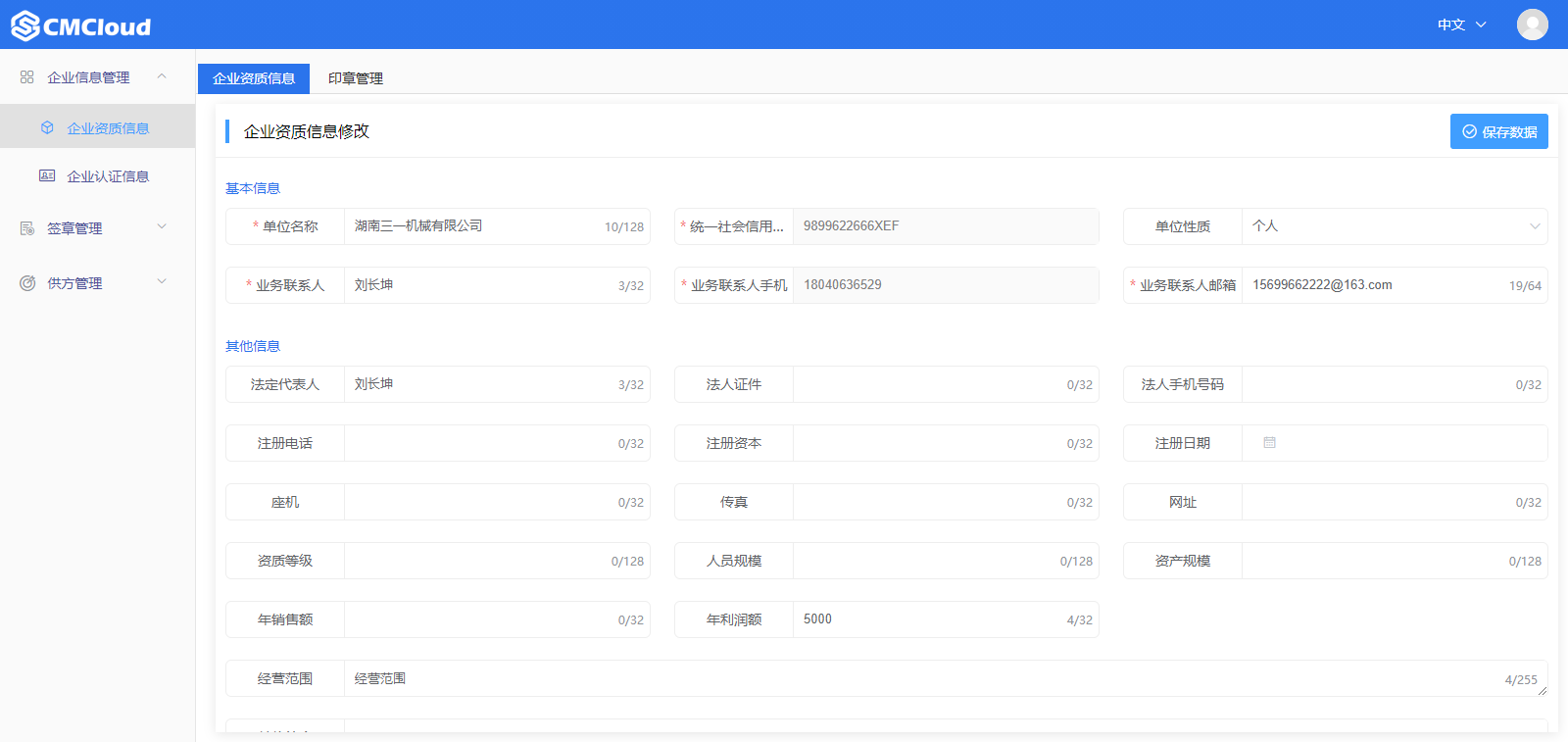Click the 法人手机号码 input field
This screenshot has height=742, width=1568.
coord(1395,384)
